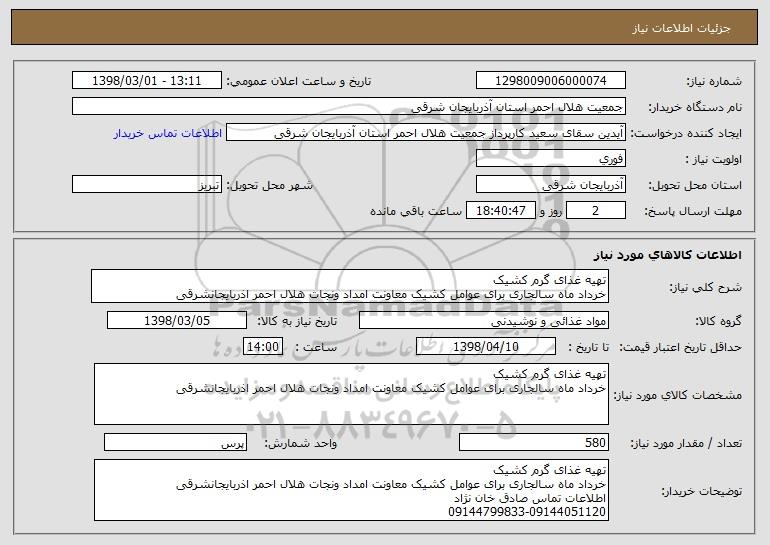Click the phone numbers 09144799833-09144051120

(527, 512)
